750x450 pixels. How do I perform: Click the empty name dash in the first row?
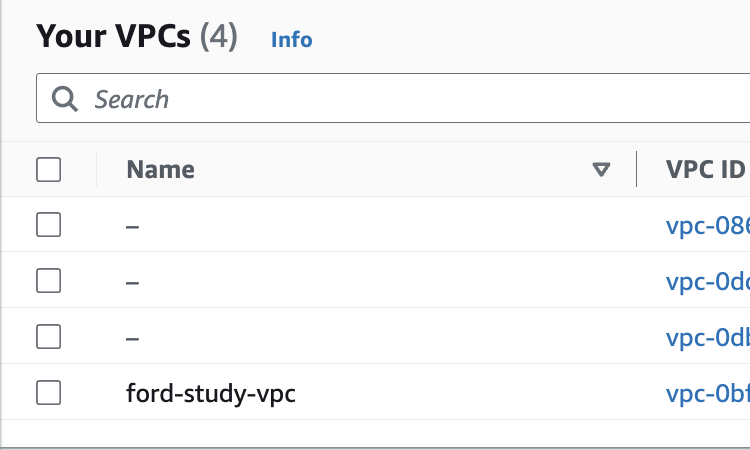[x=132, y=227]
